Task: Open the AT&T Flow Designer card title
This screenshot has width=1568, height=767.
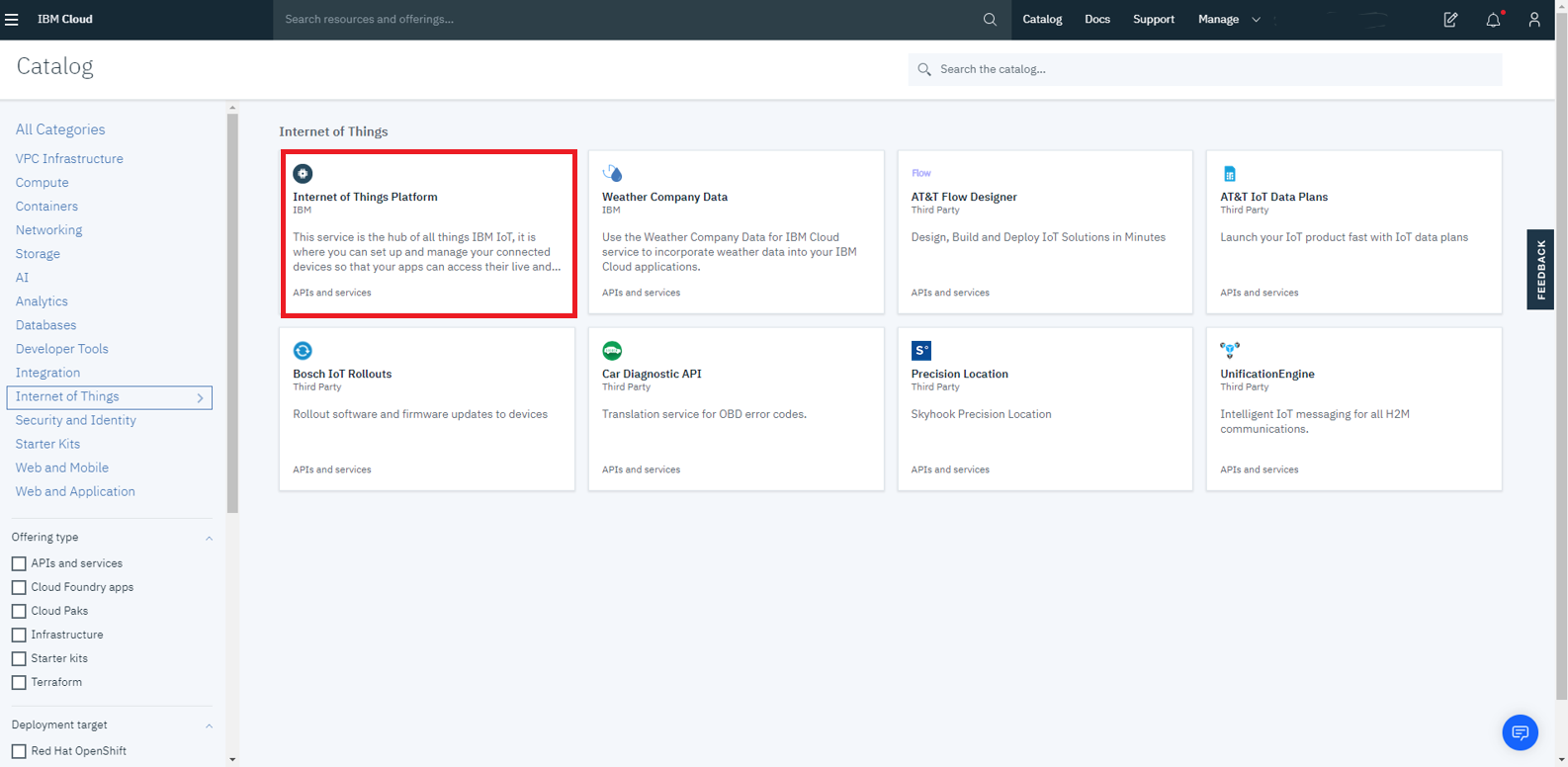Action: tap(964, 197)
